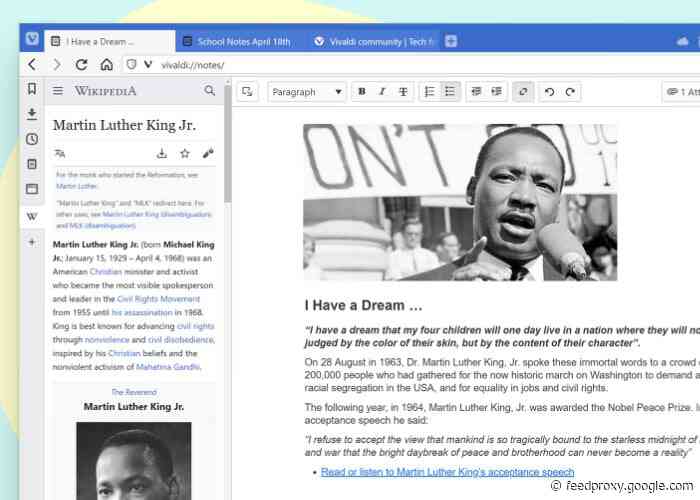Click the sync cloud icon
The image size is (700, 500).
[682, 42]
